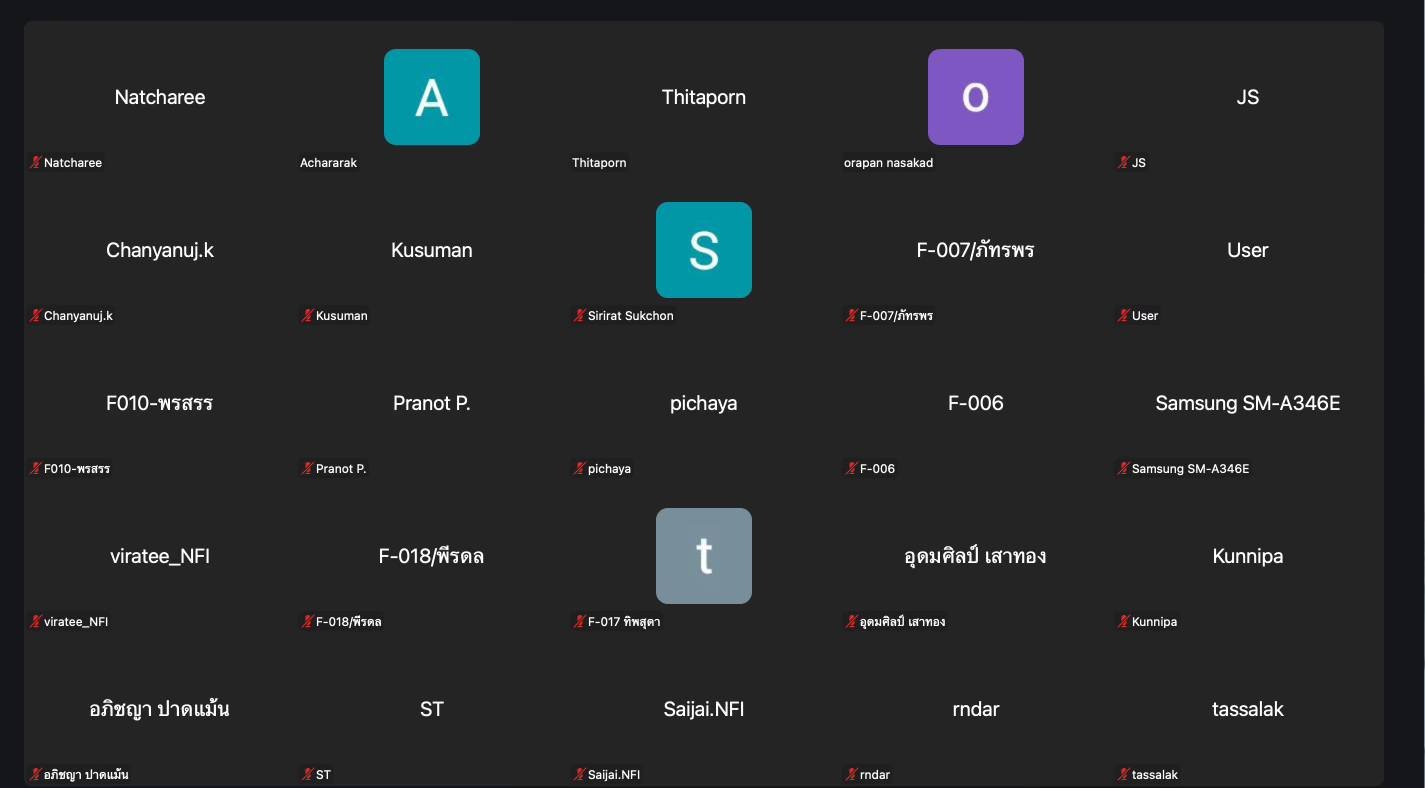The width and height of the screenshot is (1425, 788).
Task: Click the muted mic icon next to JS
Action: coord(1123,162)
